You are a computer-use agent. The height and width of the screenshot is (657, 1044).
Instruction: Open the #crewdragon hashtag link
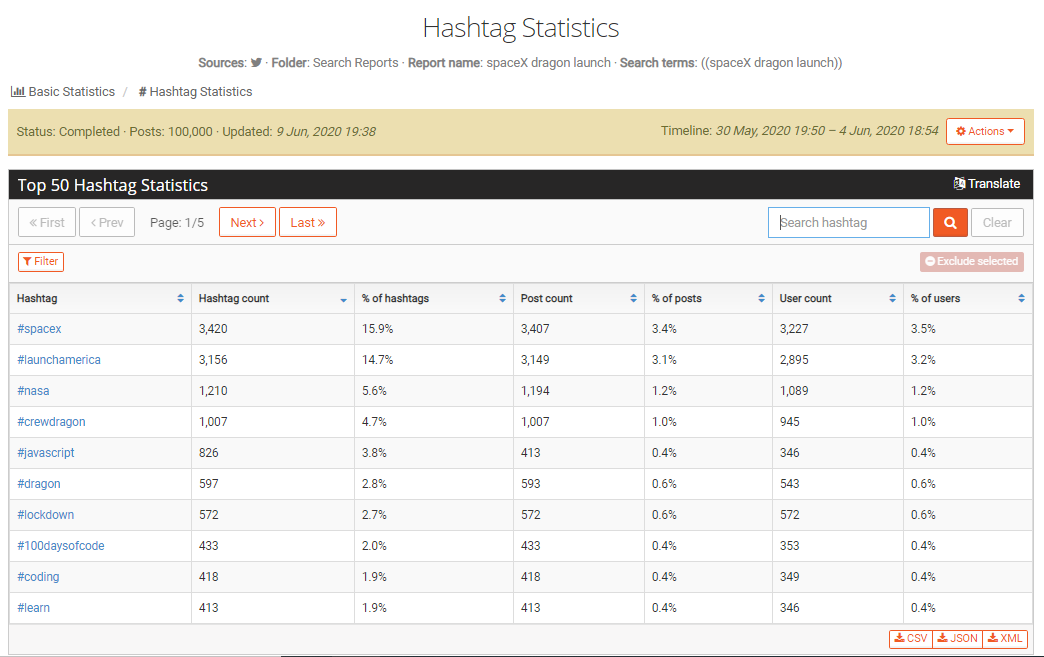pyautogui.click(x=51, y=422)
